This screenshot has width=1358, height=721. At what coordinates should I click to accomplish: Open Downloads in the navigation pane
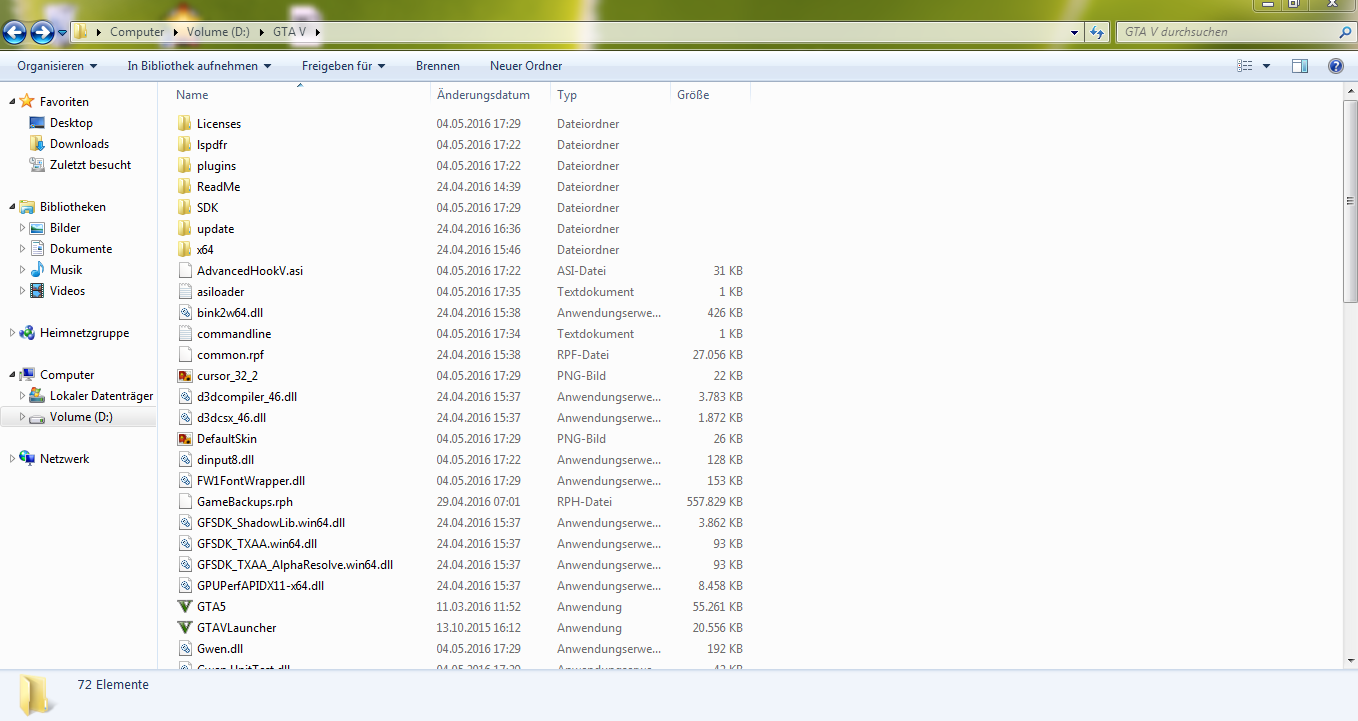point(79,144)
